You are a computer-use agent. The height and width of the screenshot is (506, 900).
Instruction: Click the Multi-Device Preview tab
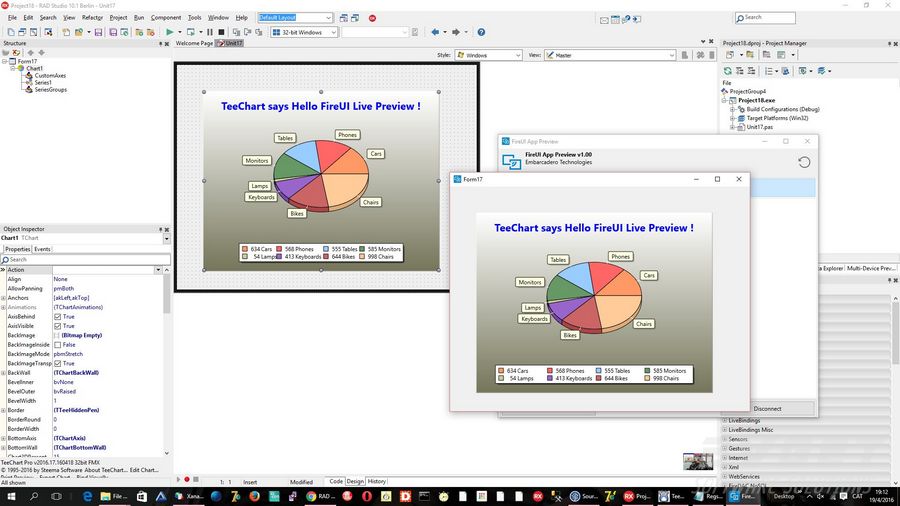click(870, 268)
